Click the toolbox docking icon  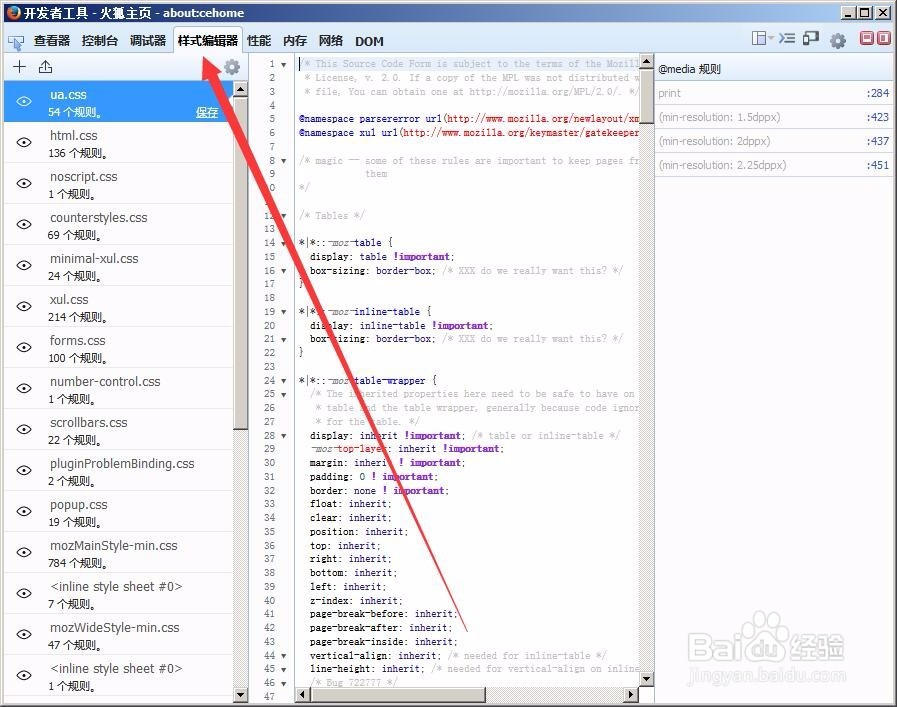(x=759, y=40)
